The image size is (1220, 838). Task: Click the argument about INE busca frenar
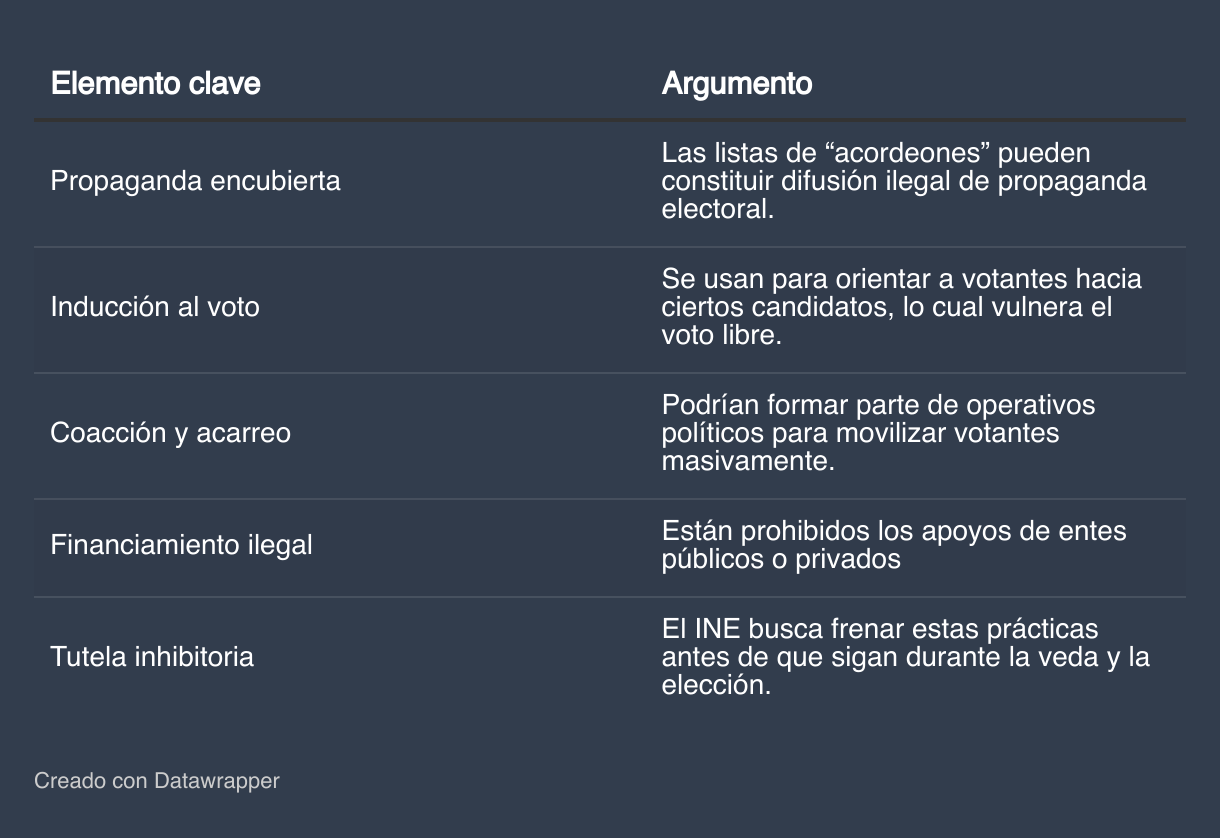coord(906,657)
